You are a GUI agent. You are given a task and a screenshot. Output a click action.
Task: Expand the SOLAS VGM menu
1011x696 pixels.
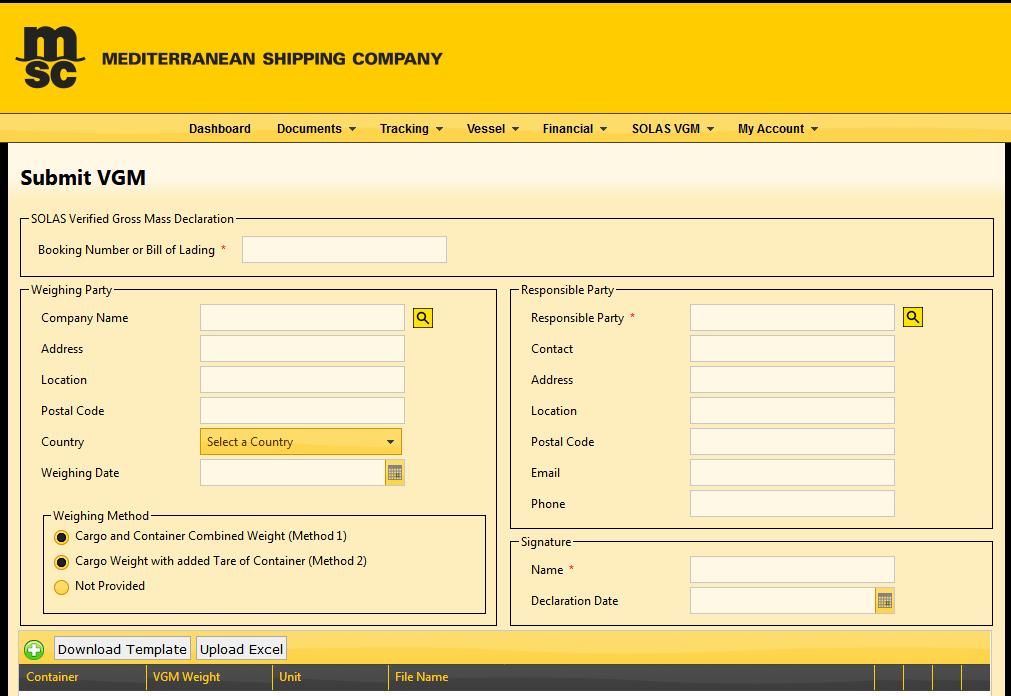672,128
